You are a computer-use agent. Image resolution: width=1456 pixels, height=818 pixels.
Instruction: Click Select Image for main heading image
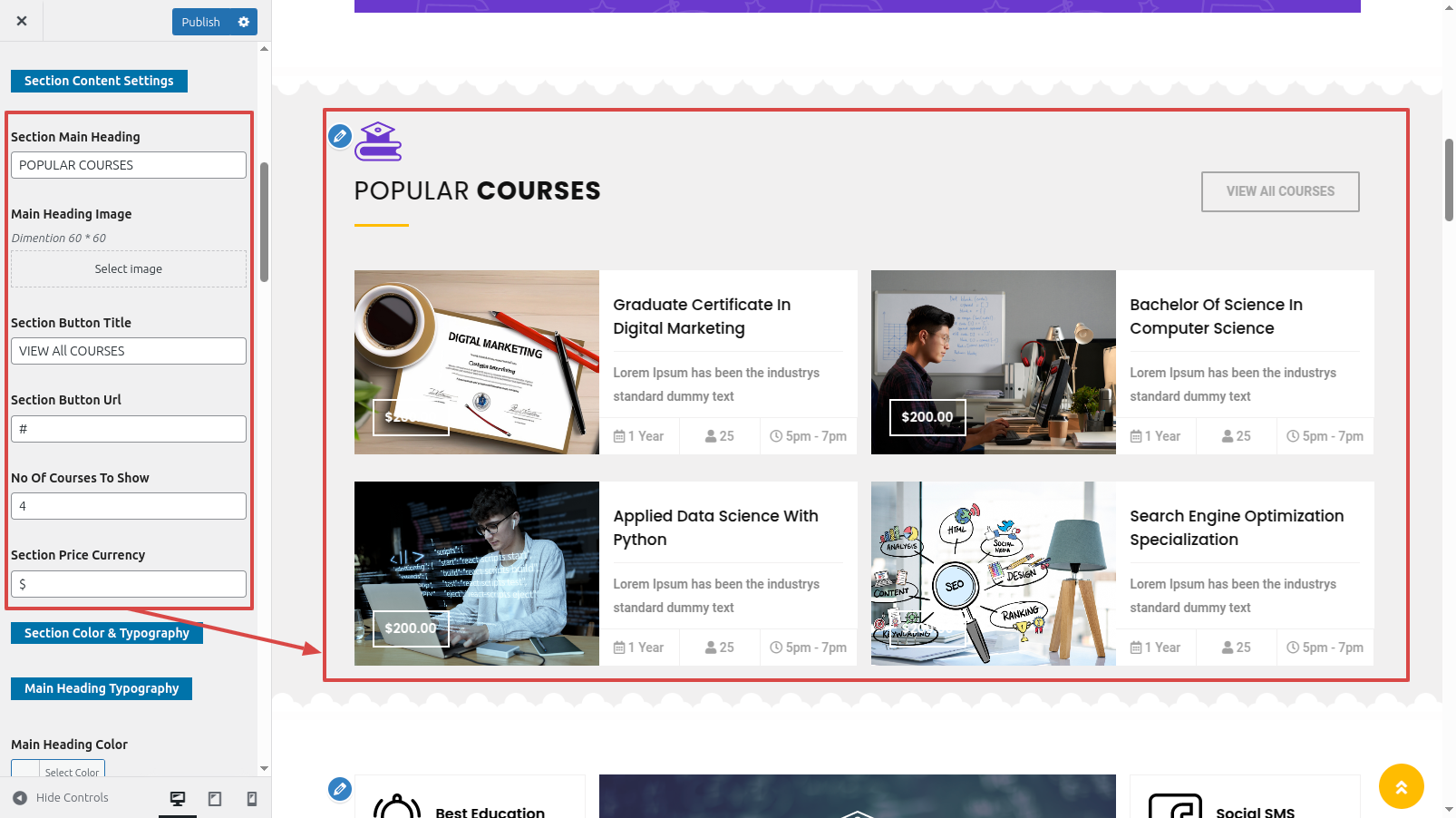[129, 269]
